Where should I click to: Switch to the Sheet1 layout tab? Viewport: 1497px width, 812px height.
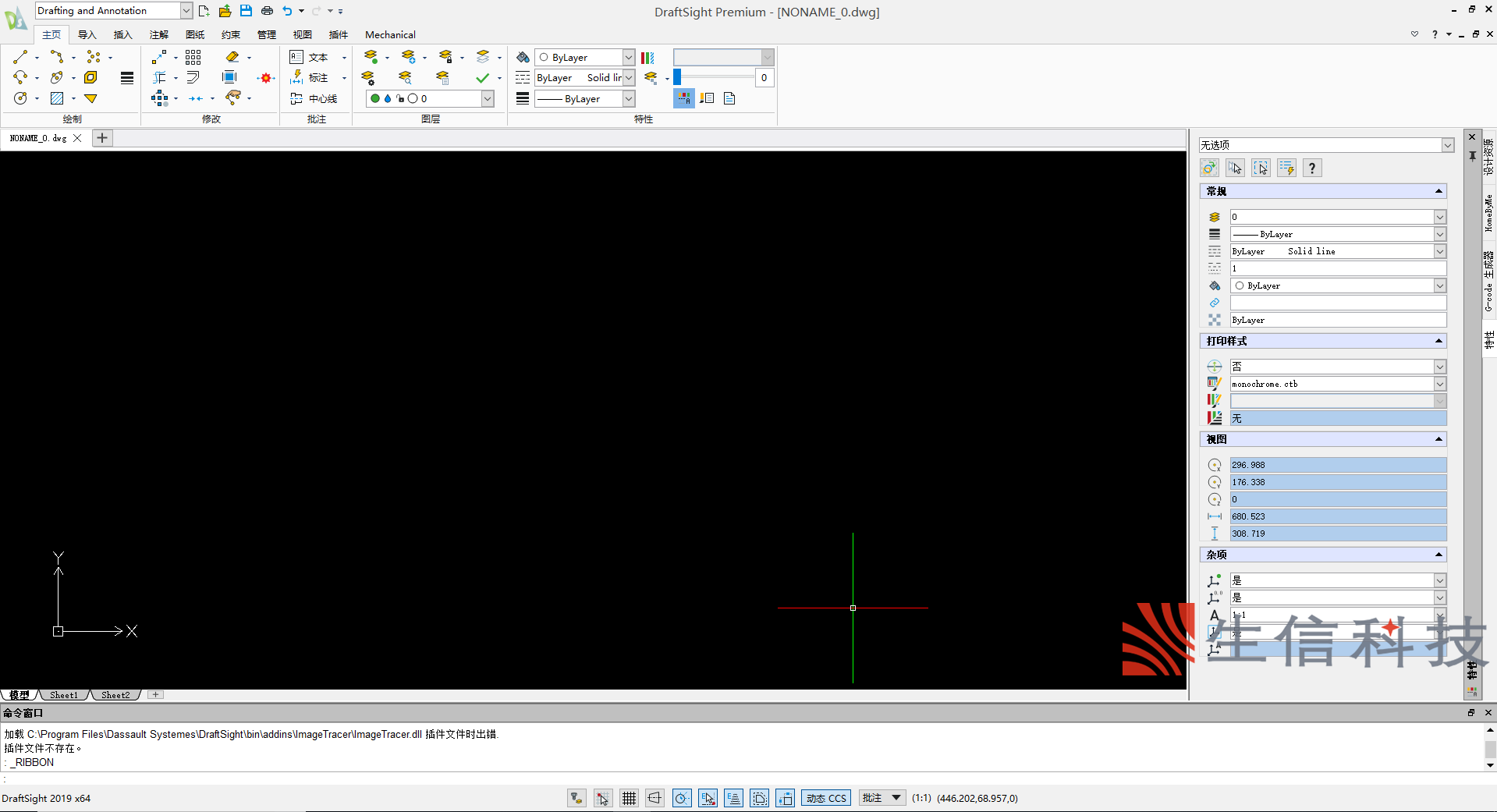click(64, 695)
